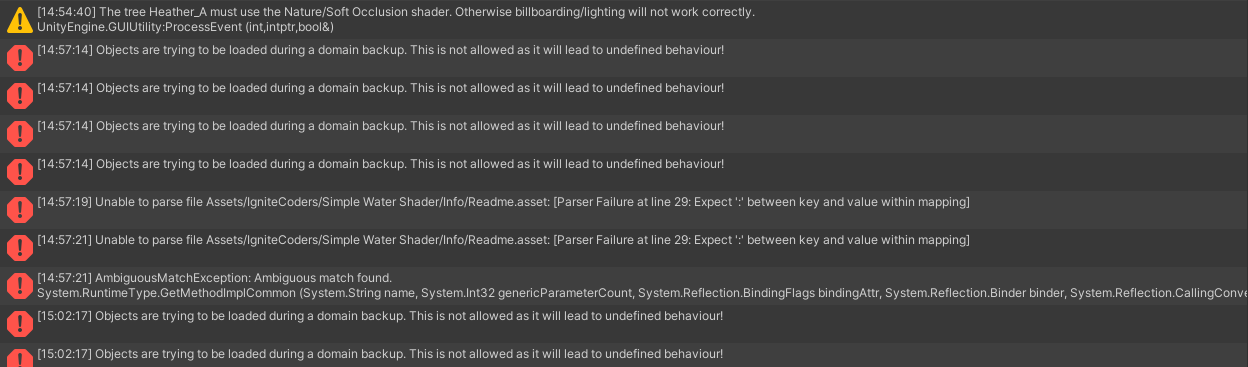This screenshot has width=1248, height=367.
Task: Click error icon of last 15:02:17 entry
Action: pos(19,358)
